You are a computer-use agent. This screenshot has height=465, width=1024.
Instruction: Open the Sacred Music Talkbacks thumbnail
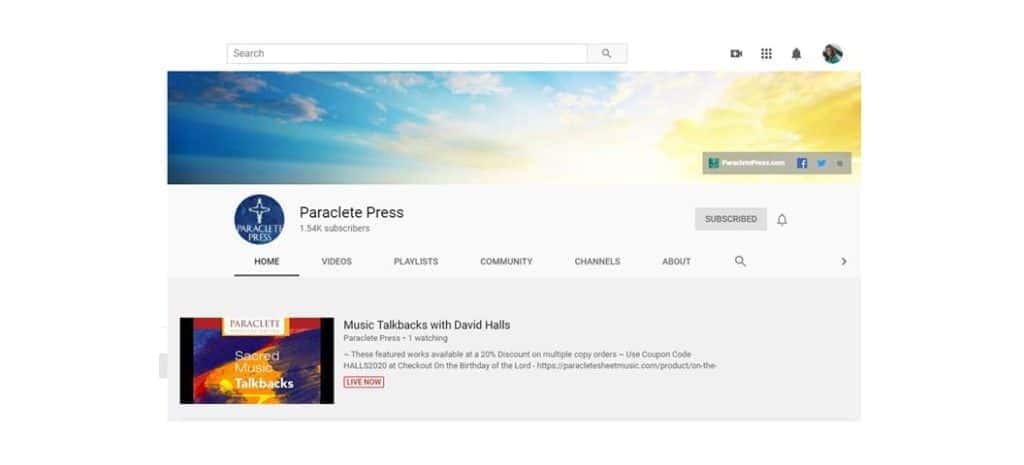257,361
